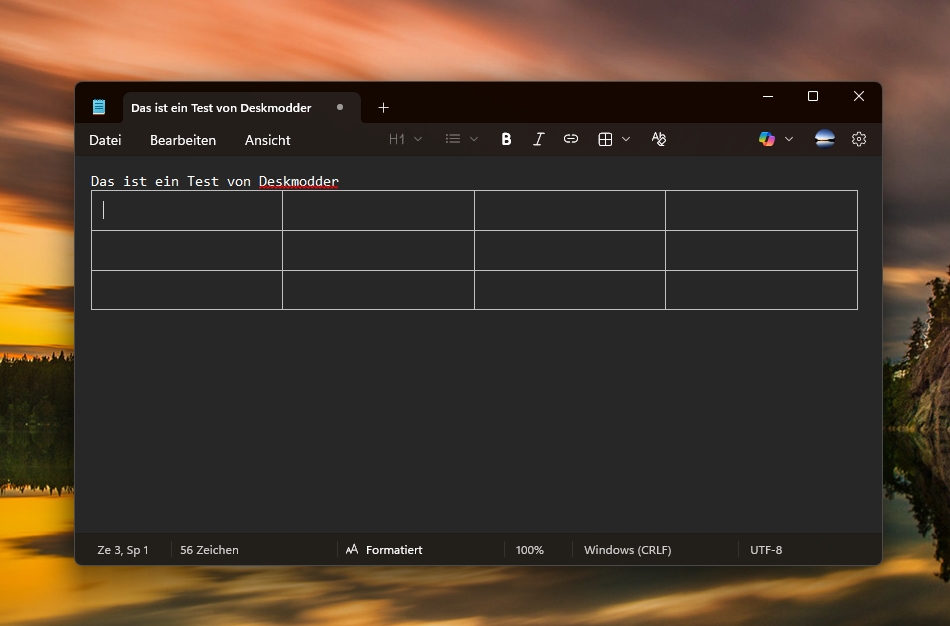Open the Bearbeiten menu

tap(183, 140)
